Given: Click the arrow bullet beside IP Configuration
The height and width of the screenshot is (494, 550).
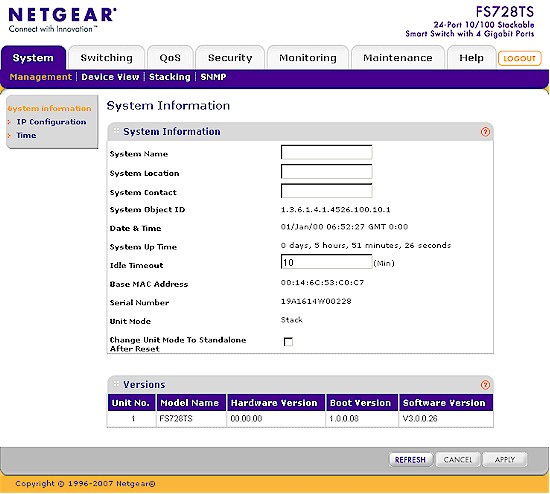Looking at the screenshot, I should point(9,122).
